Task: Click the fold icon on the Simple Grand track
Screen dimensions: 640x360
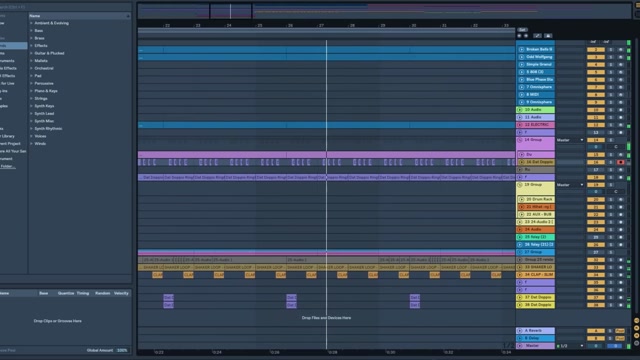Action: [521, 64]
